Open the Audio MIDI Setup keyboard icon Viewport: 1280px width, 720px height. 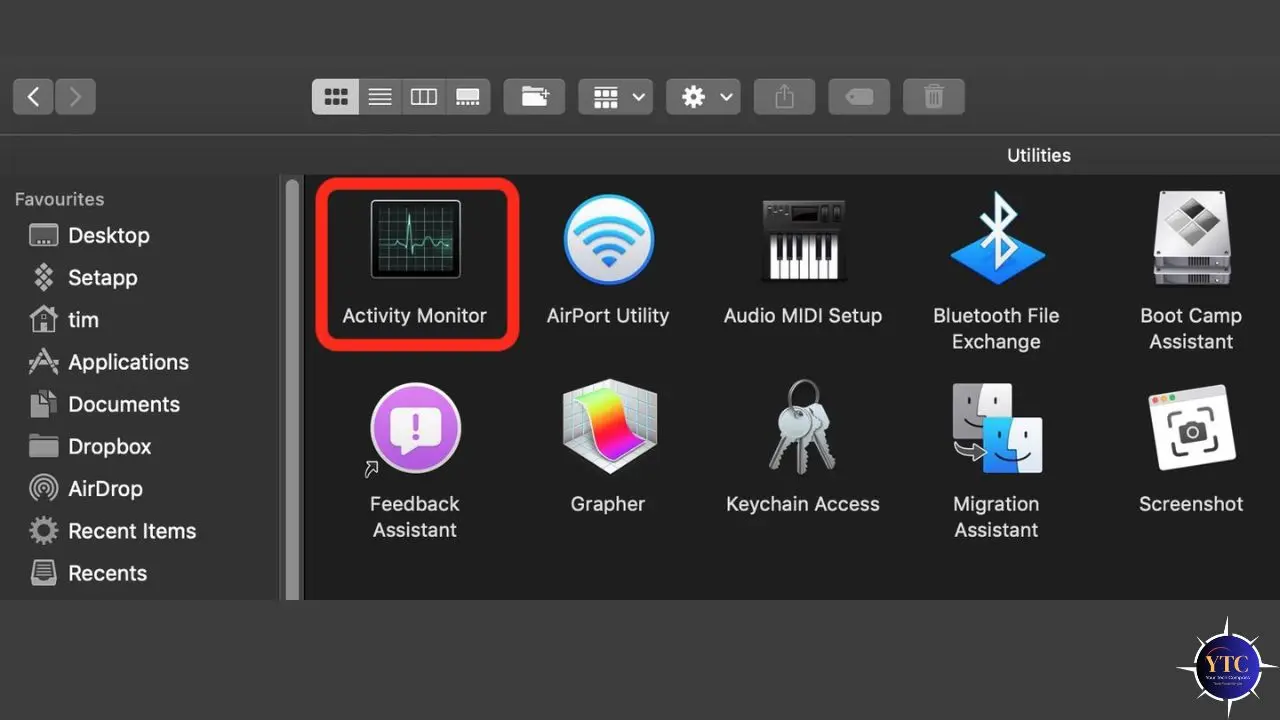[803, 240]
